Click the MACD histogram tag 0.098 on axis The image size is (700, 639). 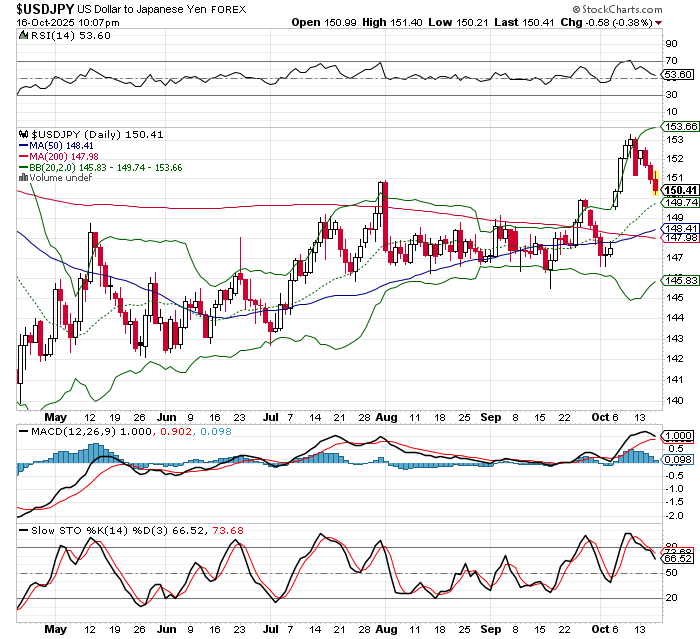click(678, 459)
